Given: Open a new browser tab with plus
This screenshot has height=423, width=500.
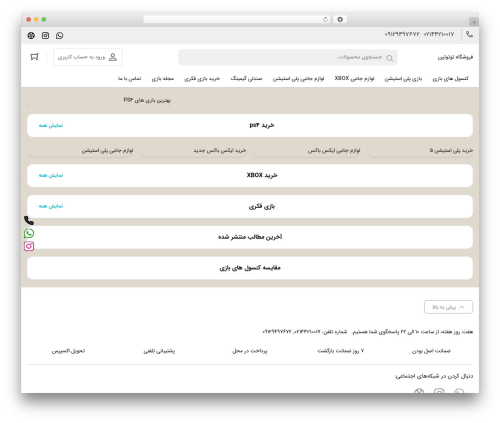Looking at the screenshot, I should tap(474, 22).
